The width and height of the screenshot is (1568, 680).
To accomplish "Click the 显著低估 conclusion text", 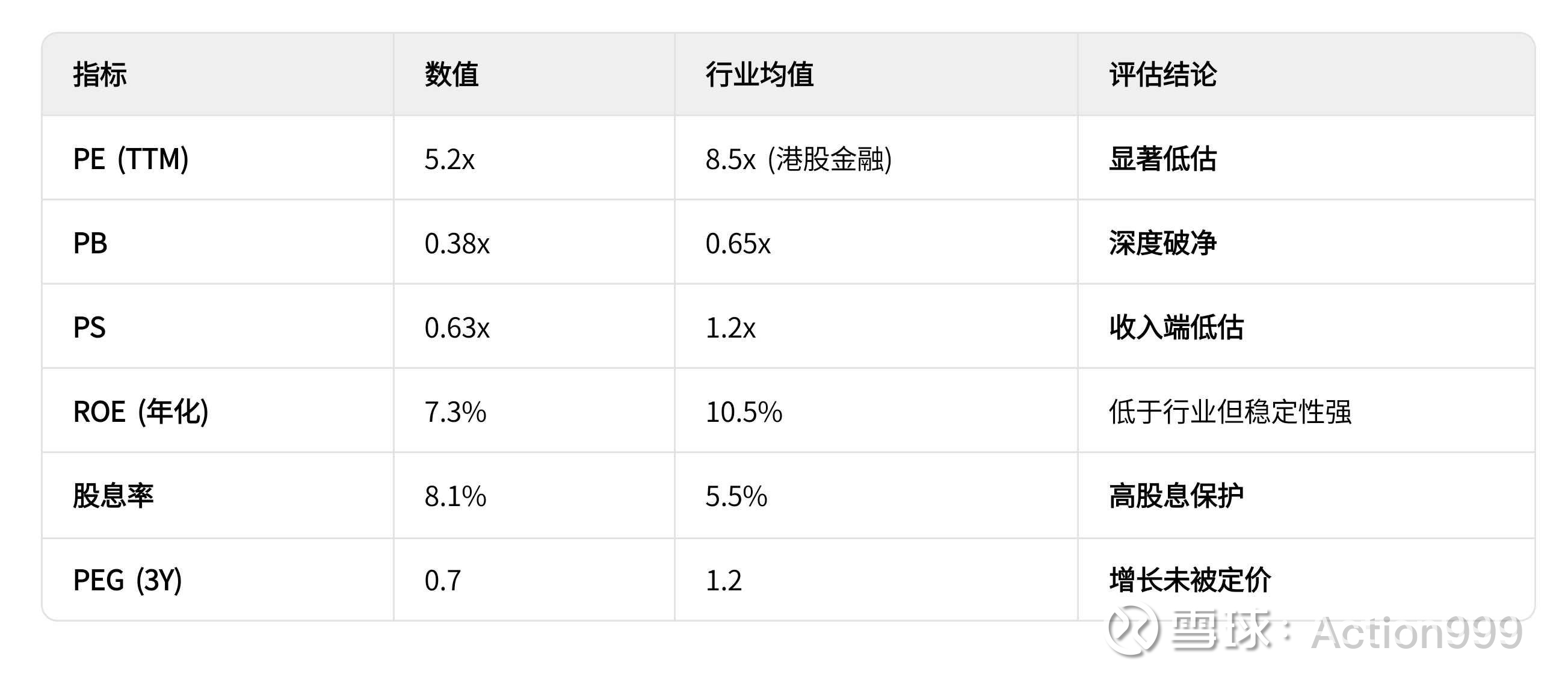I will coord(1162,159).
